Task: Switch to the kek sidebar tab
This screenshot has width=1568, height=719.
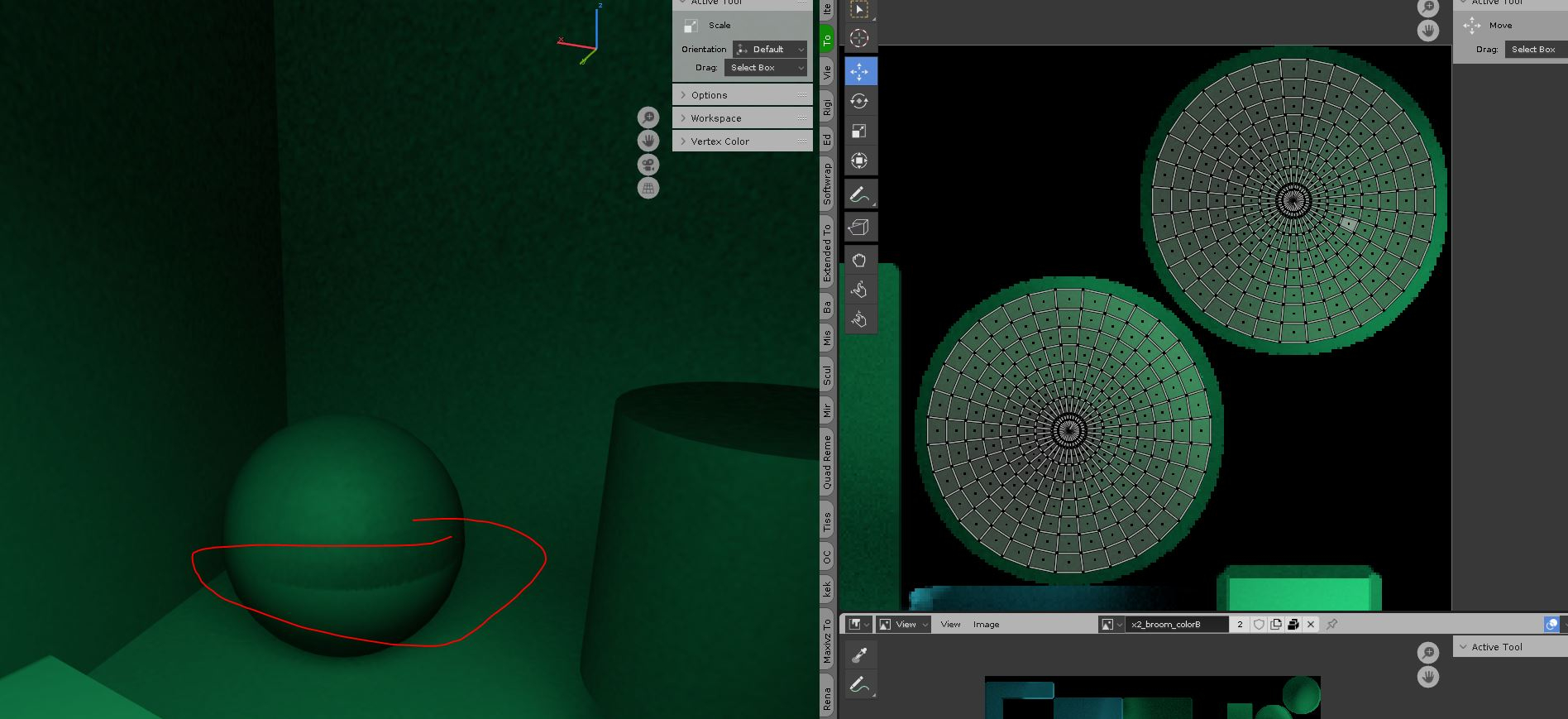Action: coord(826,590)
